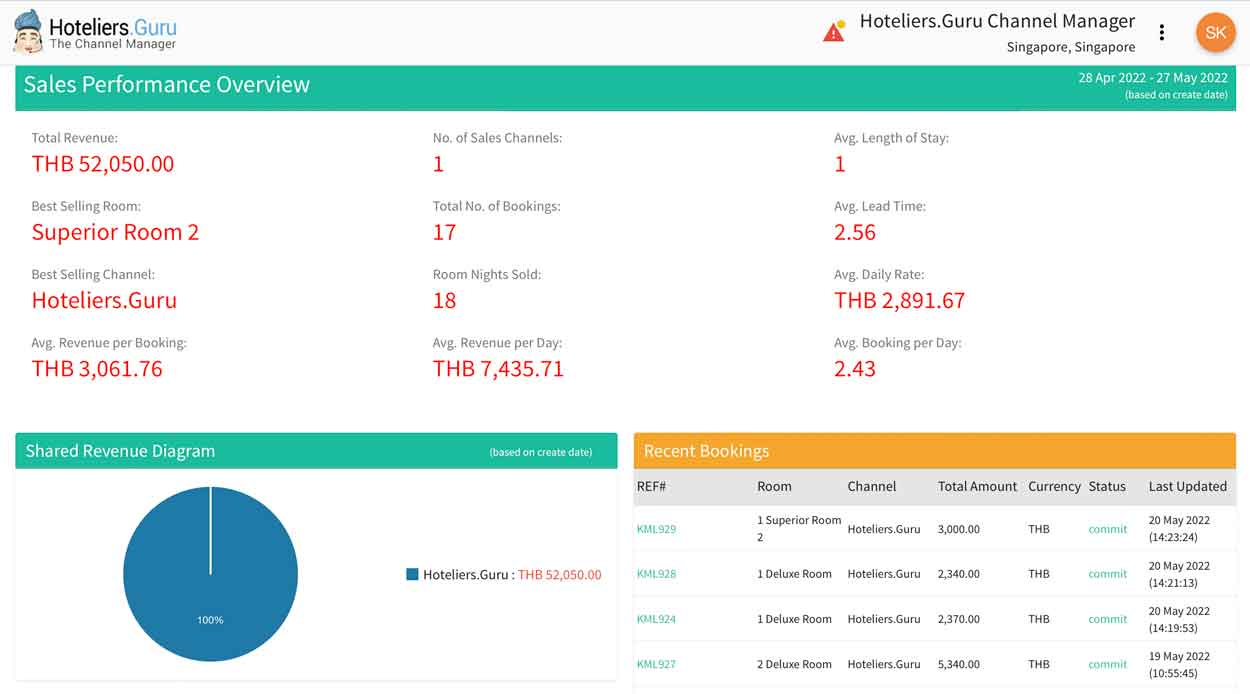This screenshot has height=694, width=1250.
Task: Click the REF# column header
Action: coord(651,486)
